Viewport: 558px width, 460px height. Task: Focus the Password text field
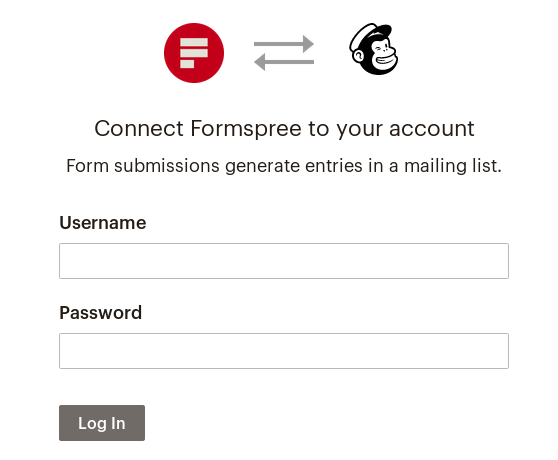(x=284, y=351)
